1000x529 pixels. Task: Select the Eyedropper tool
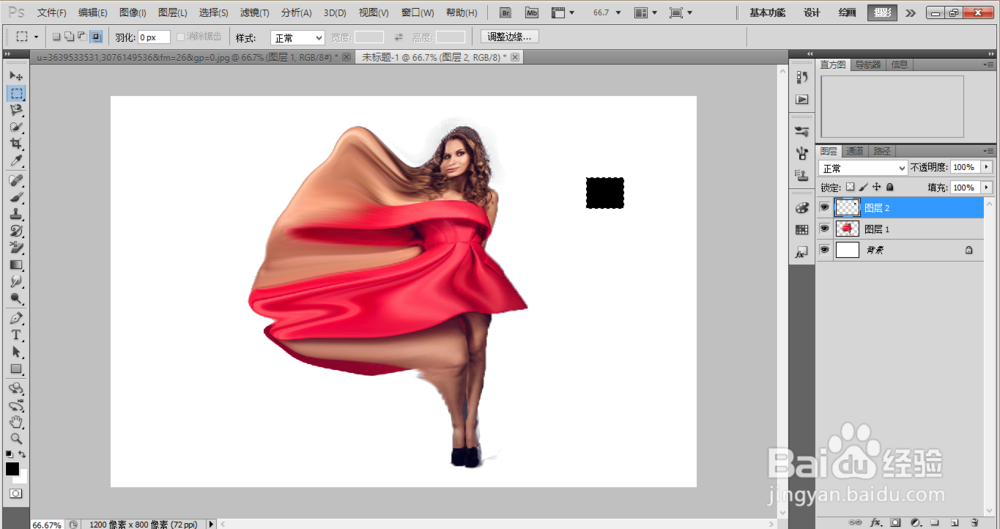point(16,160)
